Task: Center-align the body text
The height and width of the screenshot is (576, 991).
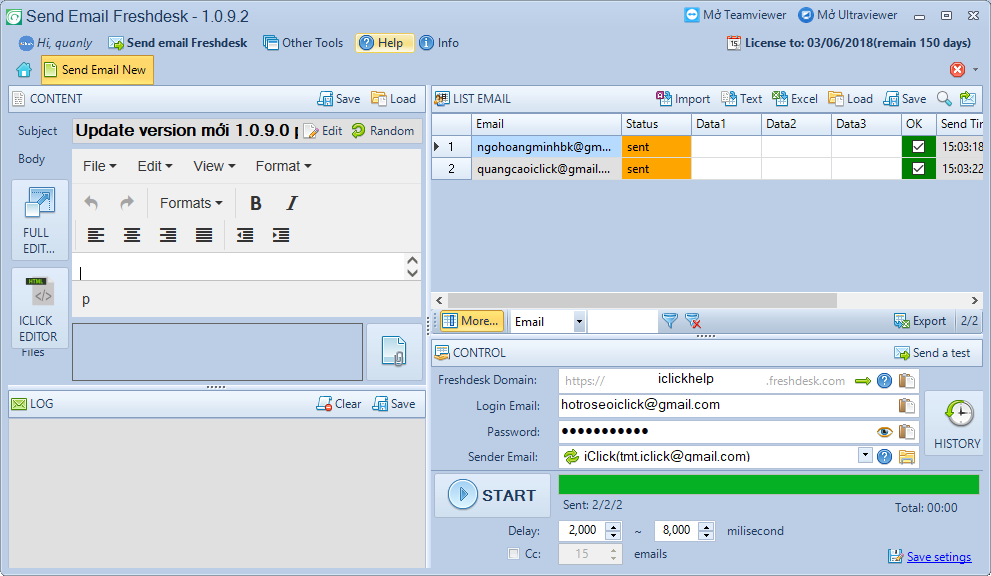Action: click(132, 235)
